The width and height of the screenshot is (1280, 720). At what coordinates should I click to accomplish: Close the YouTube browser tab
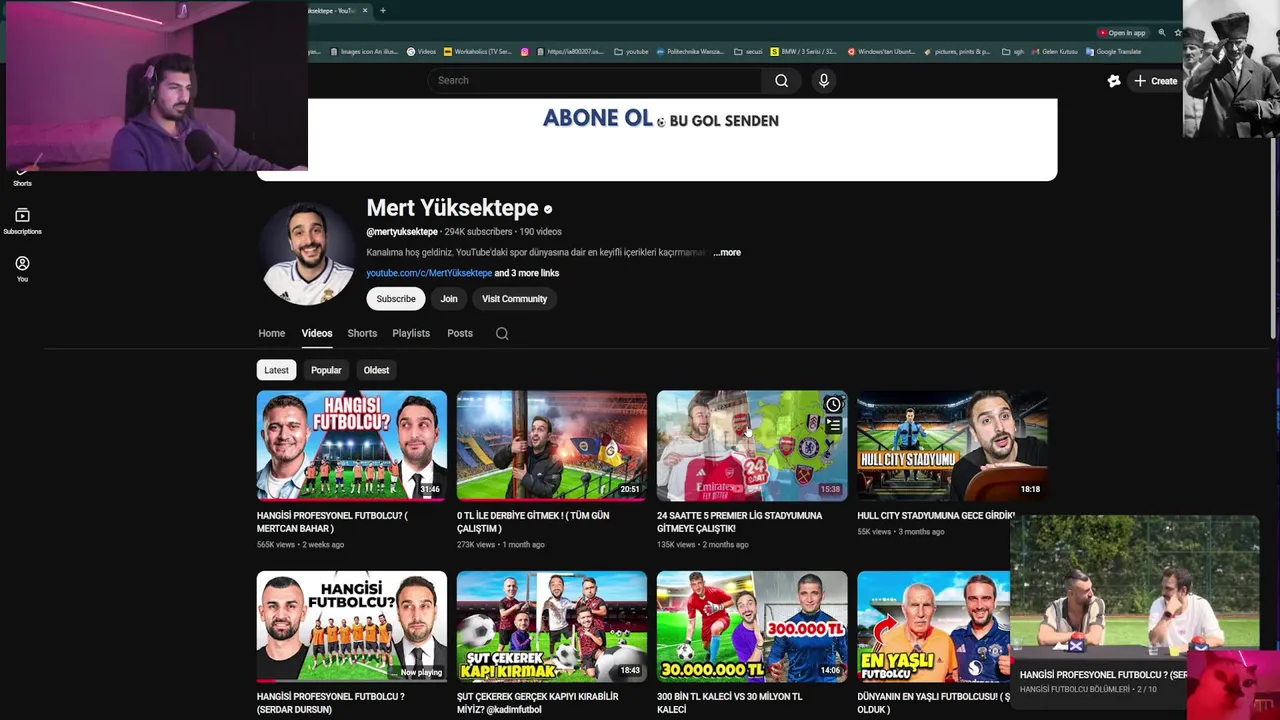coord(365,11)
